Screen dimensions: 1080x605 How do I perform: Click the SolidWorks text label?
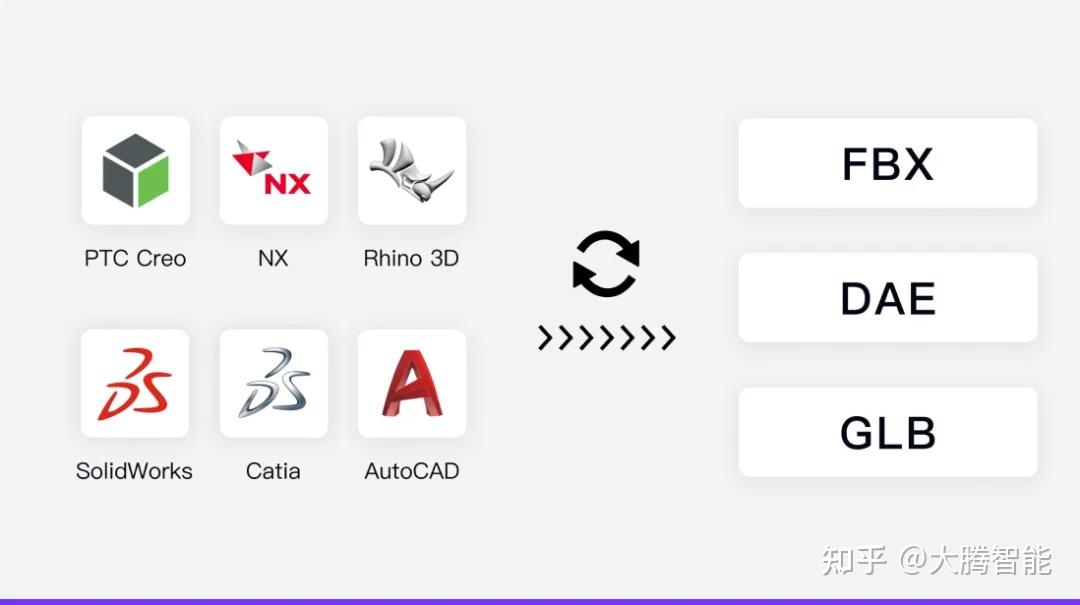pyautogui.click(x=134, y=471)
